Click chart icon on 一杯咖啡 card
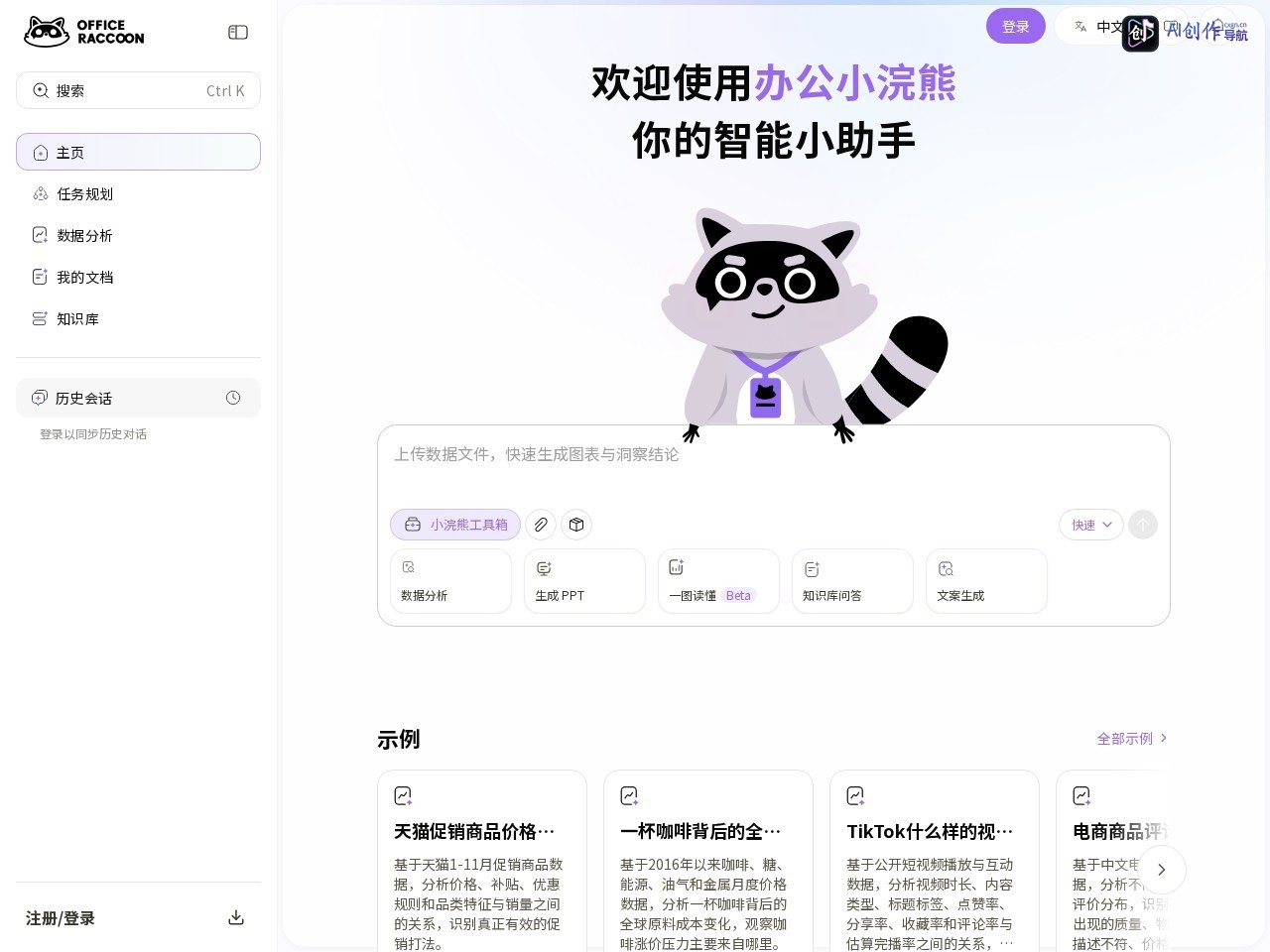Image resolution: width=1270 pixels, height=952 pixels. 629,795
